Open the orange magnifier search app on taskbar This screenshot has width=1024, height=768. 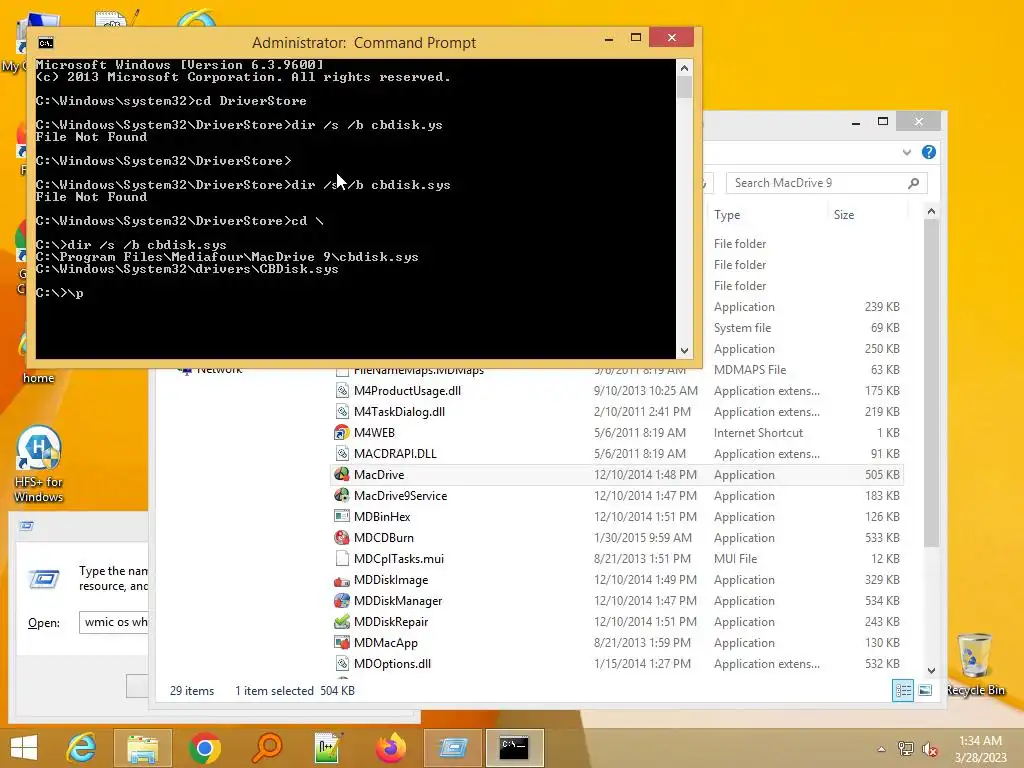(266, 748)
